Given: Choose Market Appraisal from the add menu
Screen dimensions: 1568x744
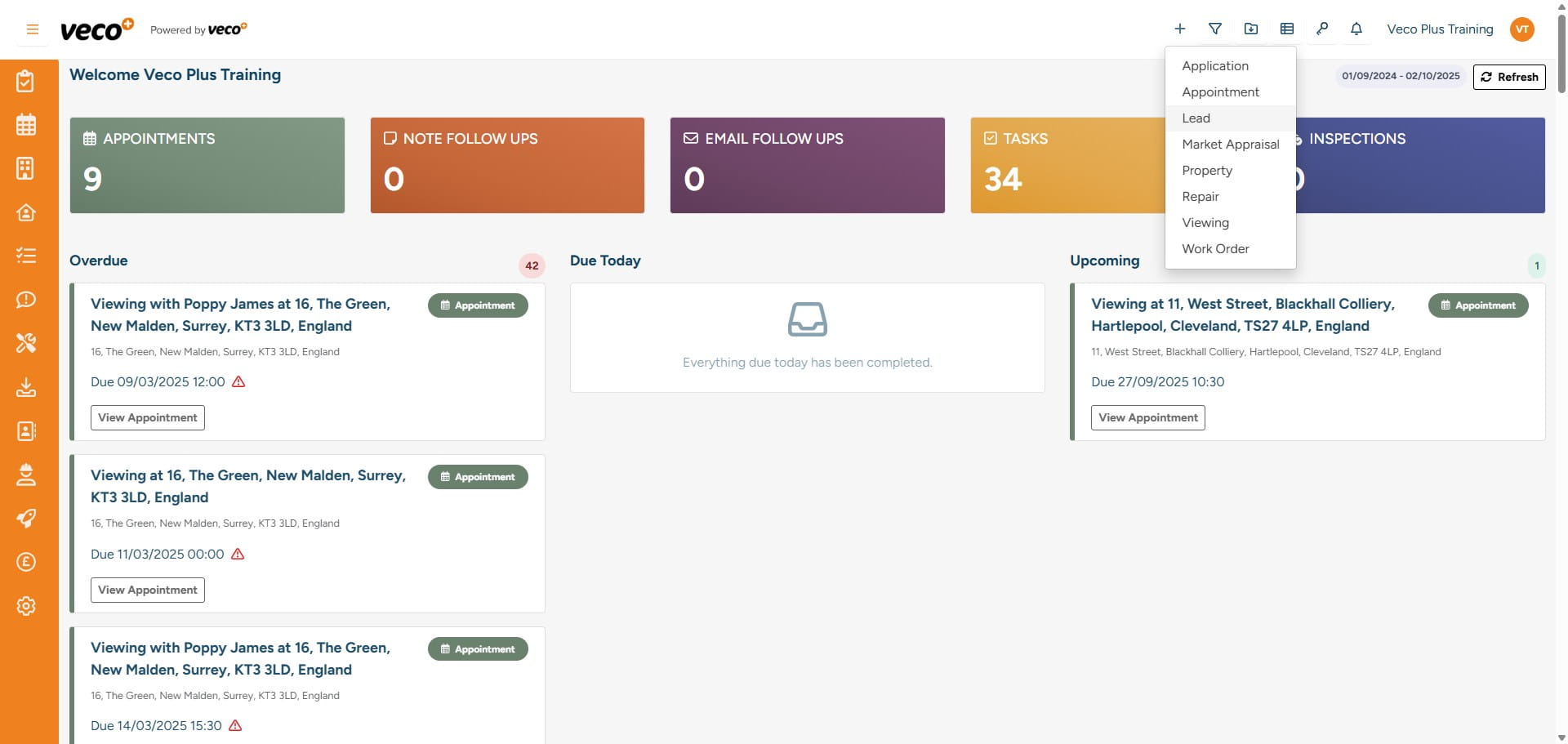Looking at the screenshot, I should (x=1230, y=145).
